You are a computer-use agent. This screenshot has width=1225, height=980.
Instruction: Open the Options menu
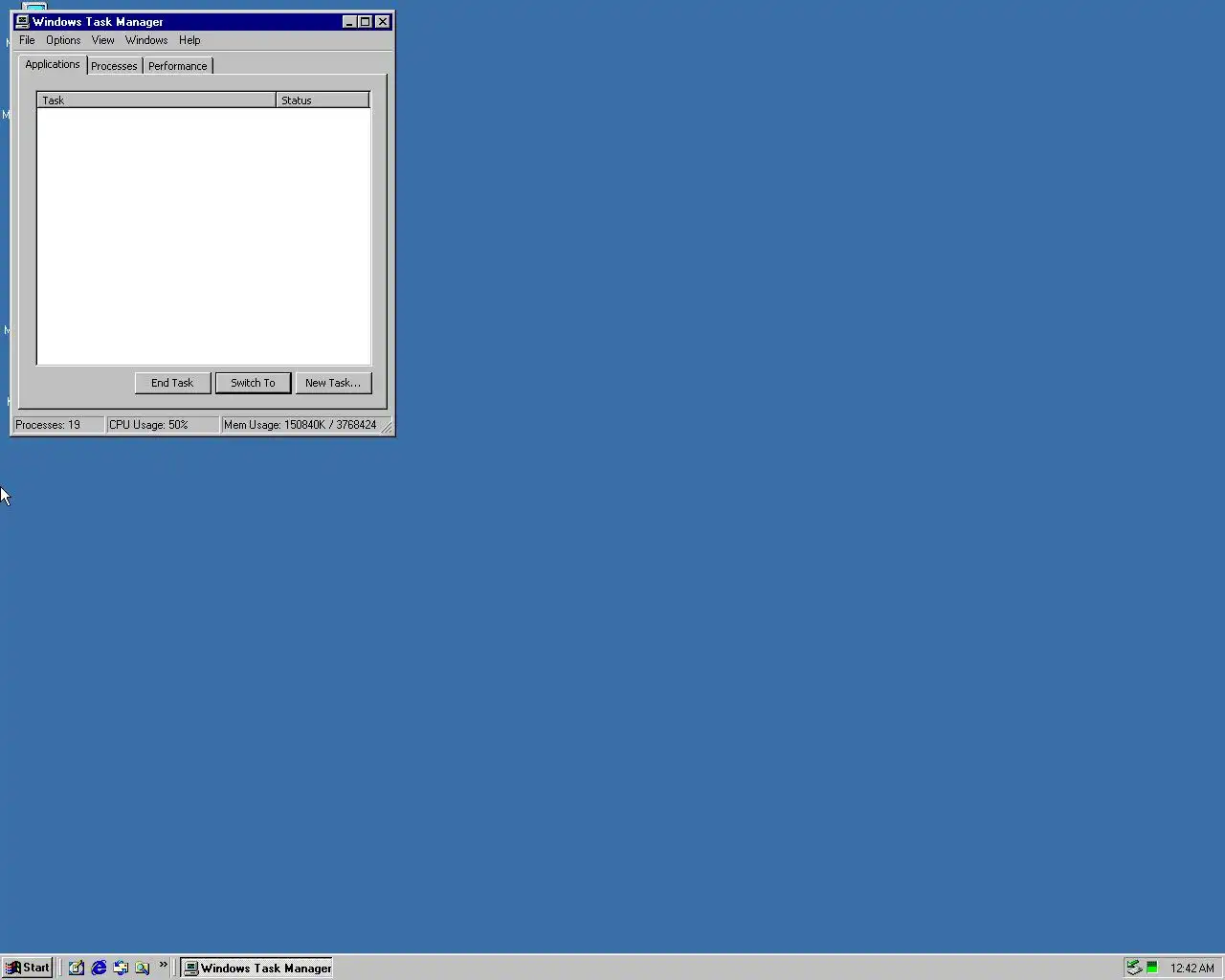point(63,40)
